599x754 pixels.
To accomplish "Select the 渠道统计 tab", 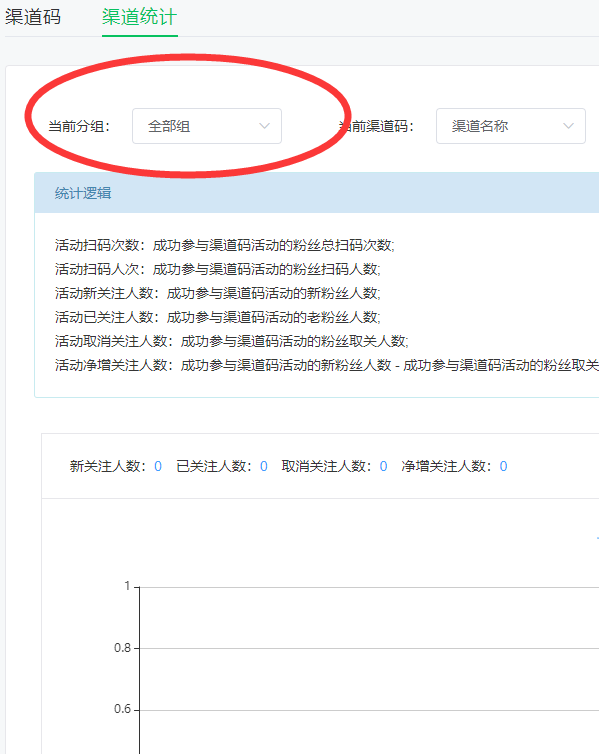I will (x=139, y=17).
